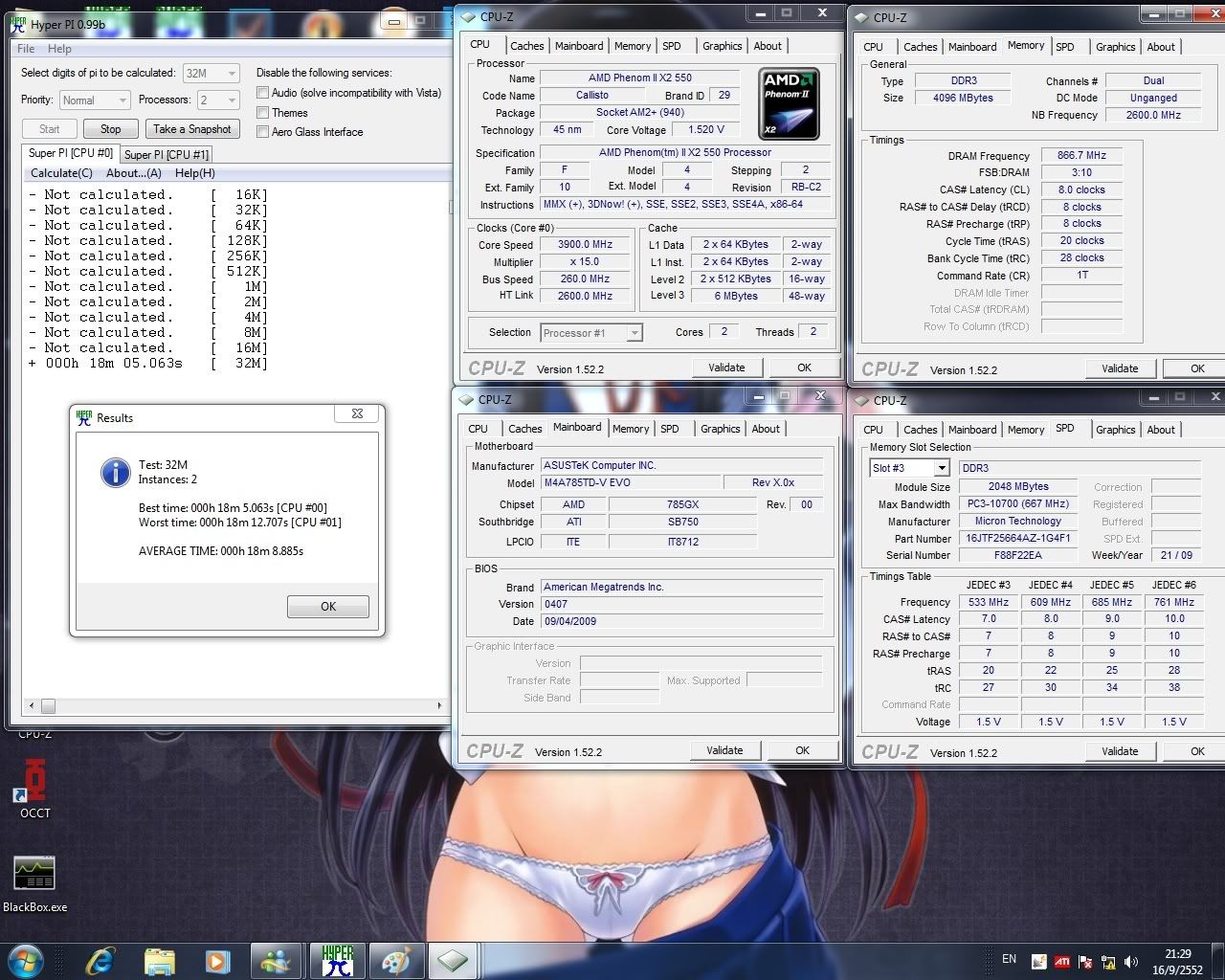Open Hyper PI Help menu next to File
The height and width of the screenshot is (980, 1225).
[59, 49]
